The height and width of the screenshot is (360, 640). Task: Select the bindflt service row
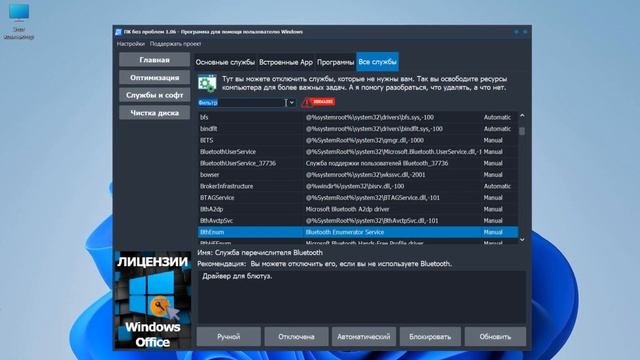[x=358, y=129]
